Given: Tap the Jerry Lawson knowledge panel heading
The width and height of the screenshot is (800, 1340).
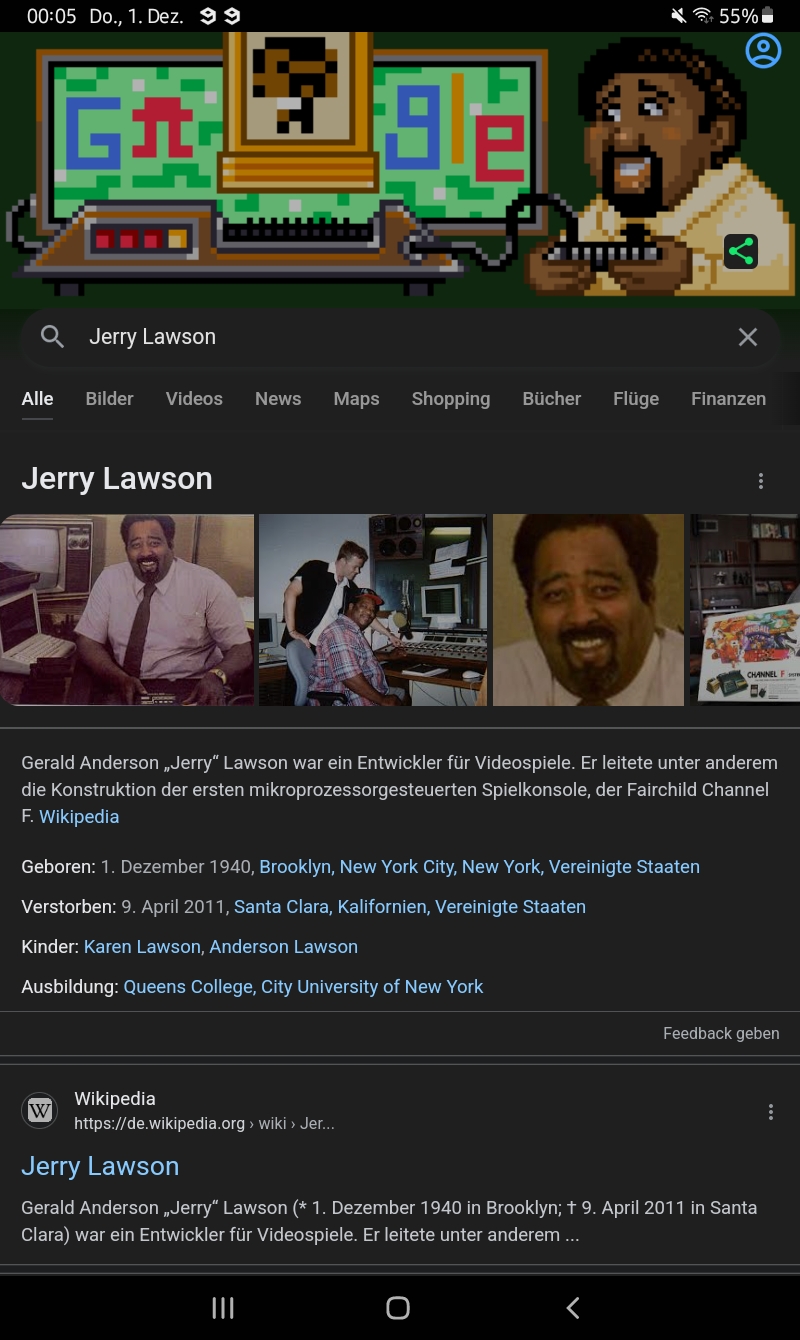Looking at the screenshot, I should tap(117, 479).
